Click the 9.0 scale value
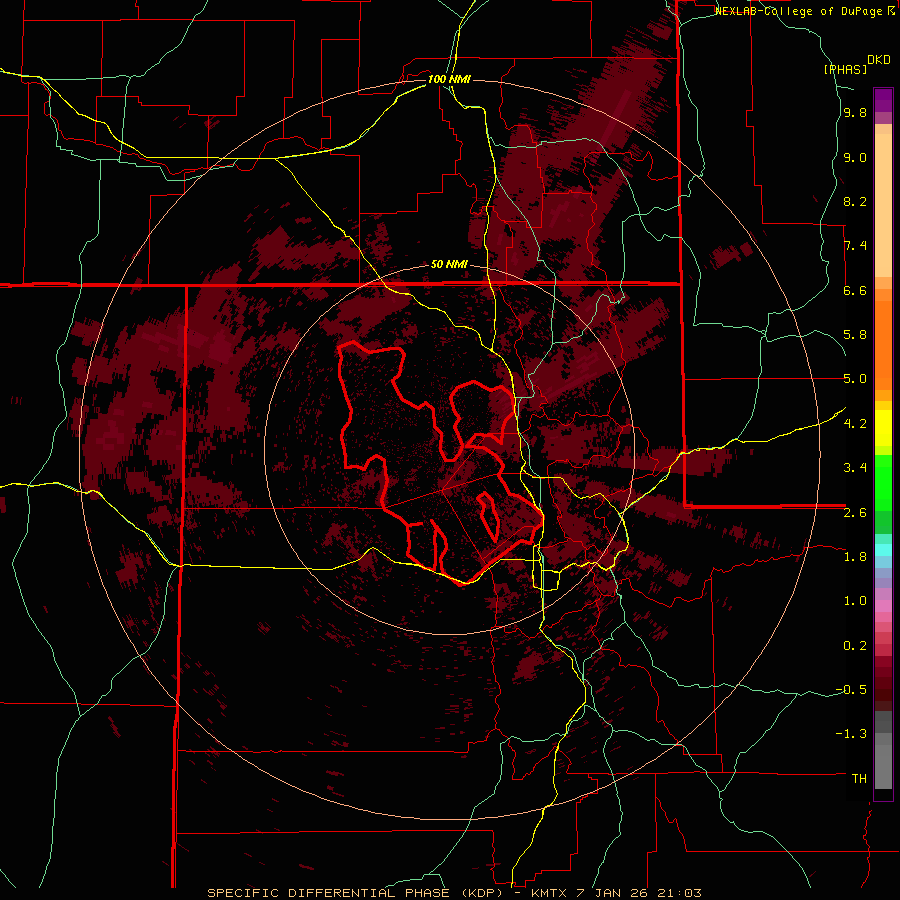The height and width of the screenshot is (900, 900). [x=855, y=157]
